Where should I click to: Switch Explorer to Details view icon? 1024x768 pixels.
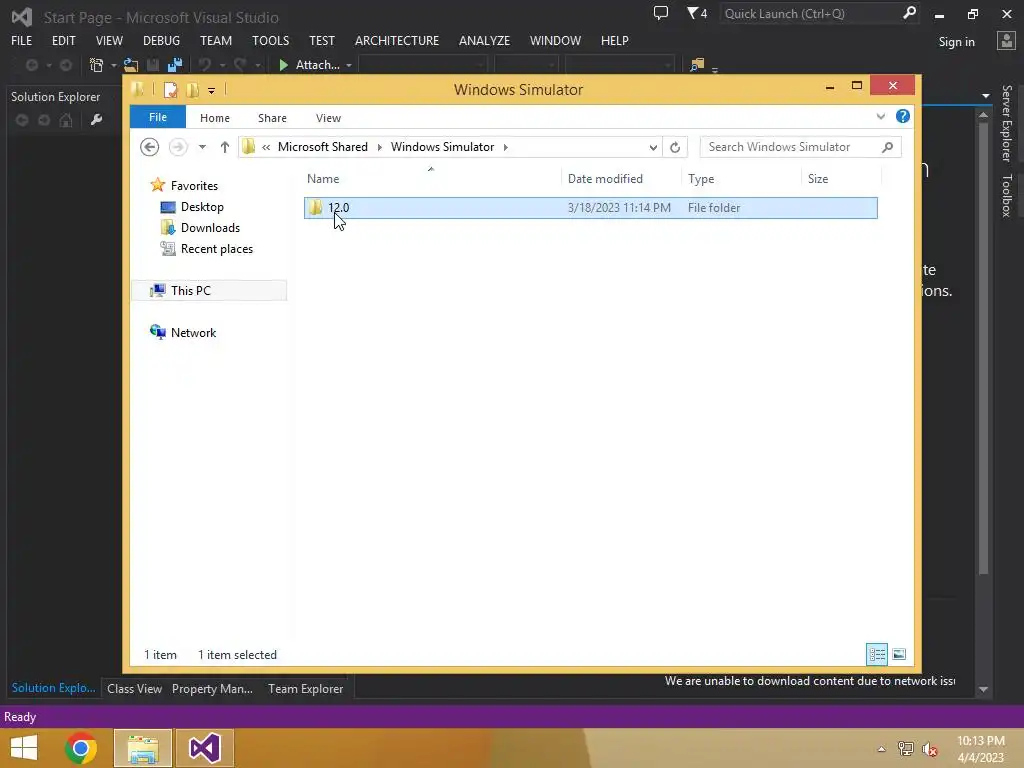[877, 654]
